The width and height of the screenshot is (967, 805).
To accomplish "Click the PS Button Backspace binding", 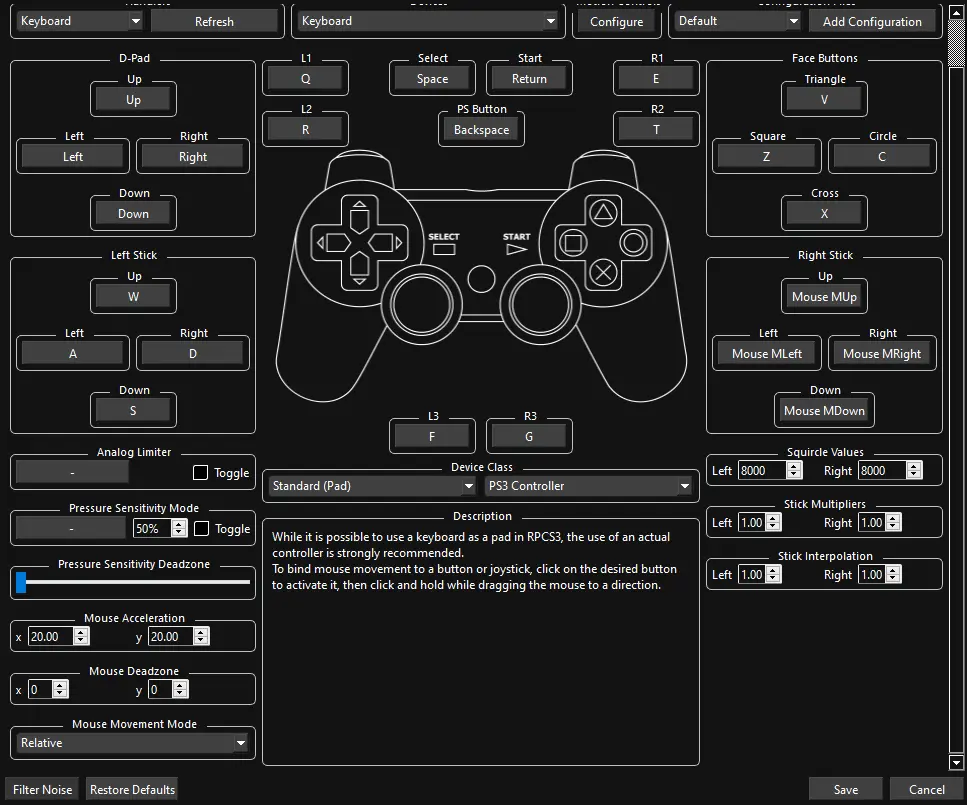I will point(481,130).
